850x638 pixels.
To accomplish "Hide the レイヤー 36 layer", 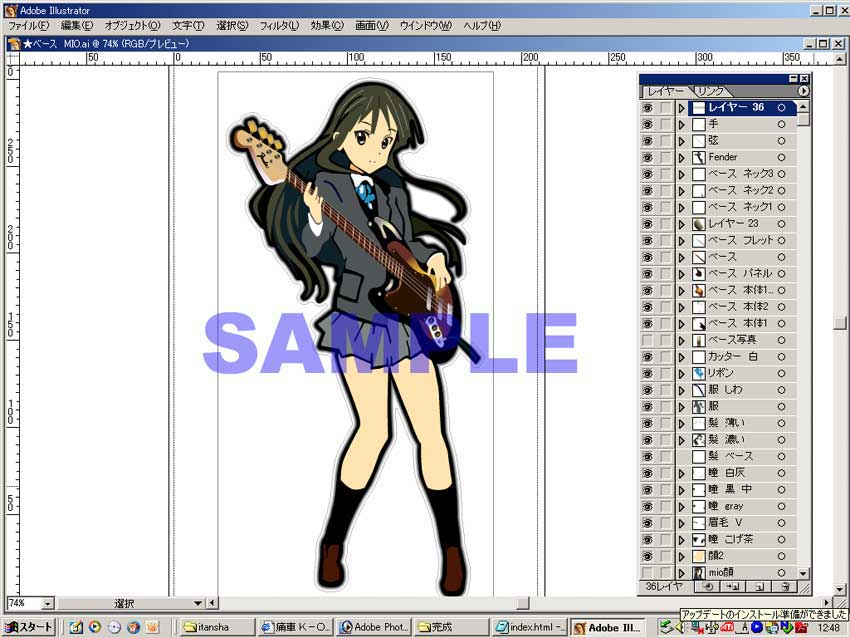I will [x=647, y=108].
